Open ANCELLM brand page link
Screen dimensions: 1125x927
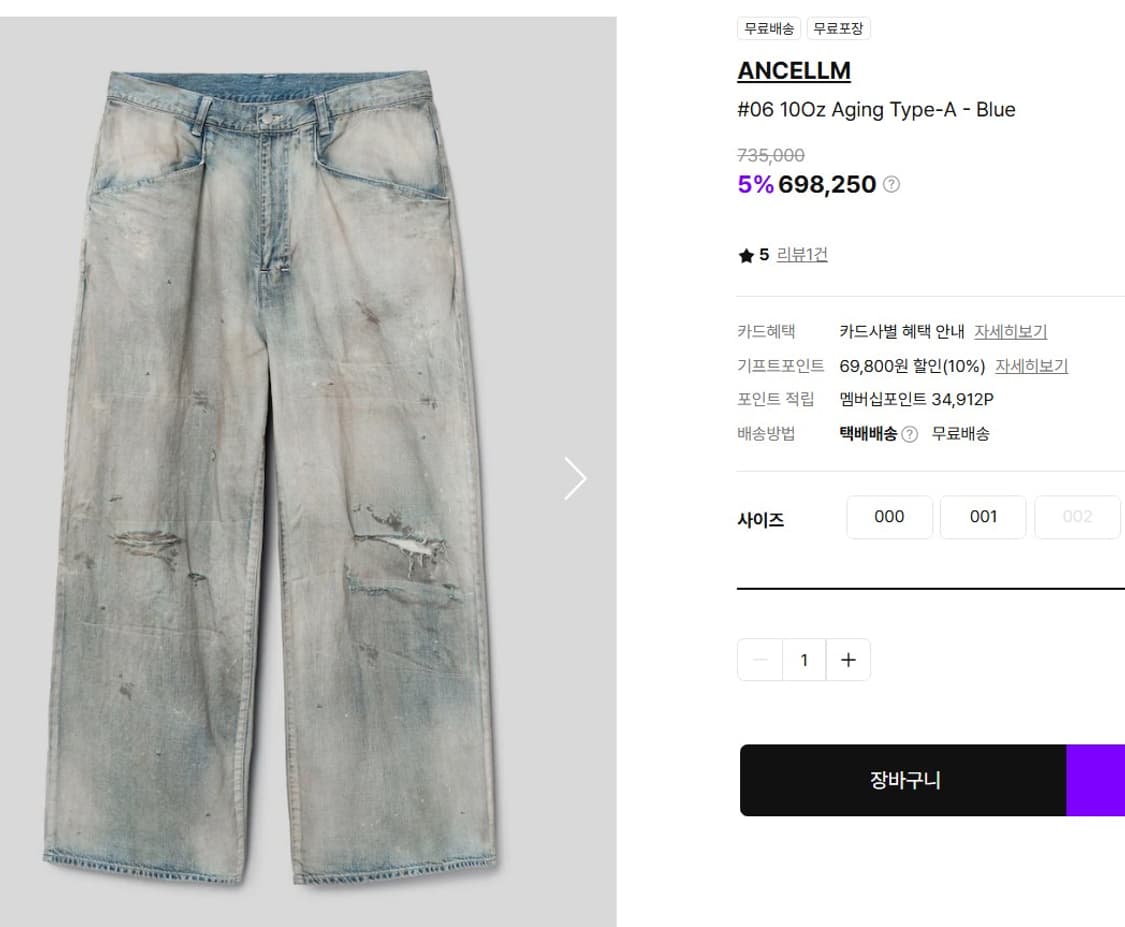[x=794, y=71]
